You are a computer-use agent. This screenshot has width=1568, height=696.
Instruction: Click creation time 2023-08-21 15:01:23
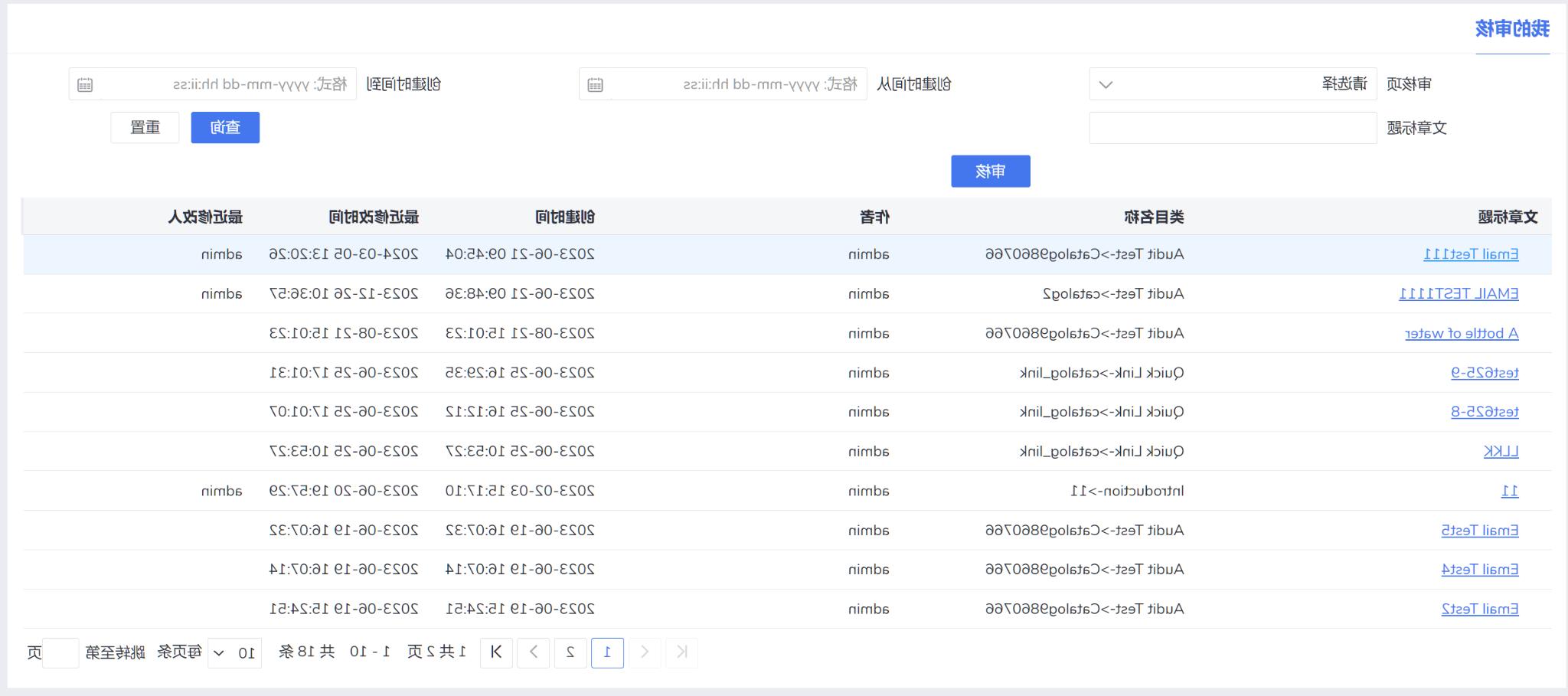pos(520,334)
